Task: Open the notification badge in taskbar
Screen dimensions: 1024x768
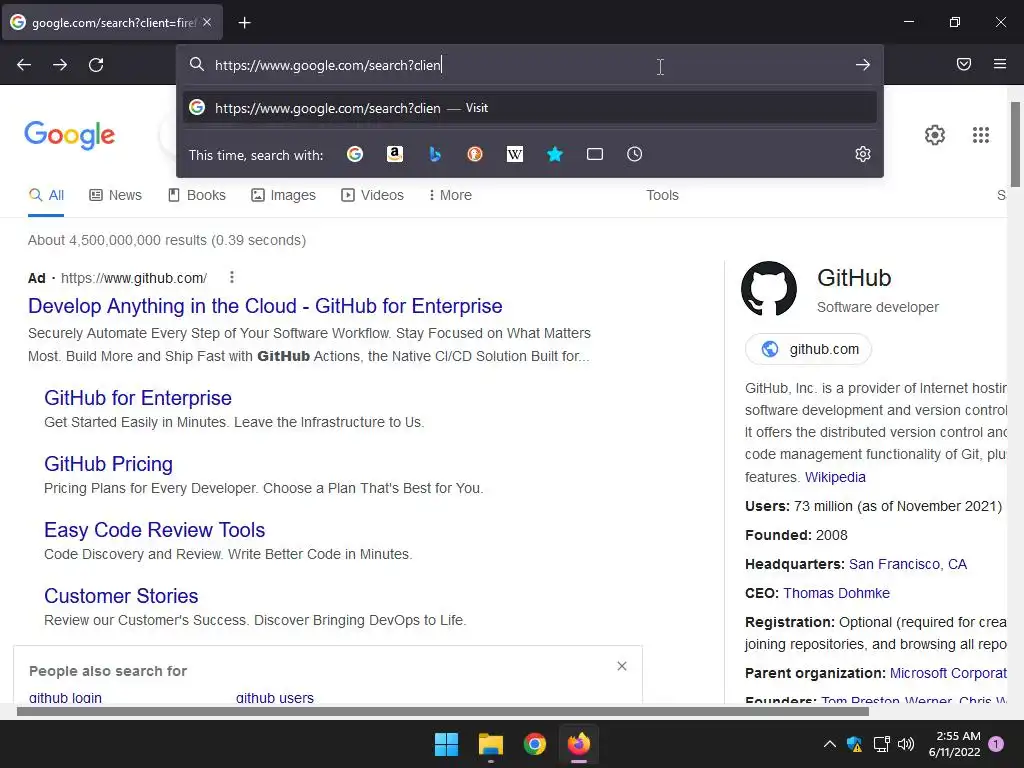Action: click(x=996, y=744)
